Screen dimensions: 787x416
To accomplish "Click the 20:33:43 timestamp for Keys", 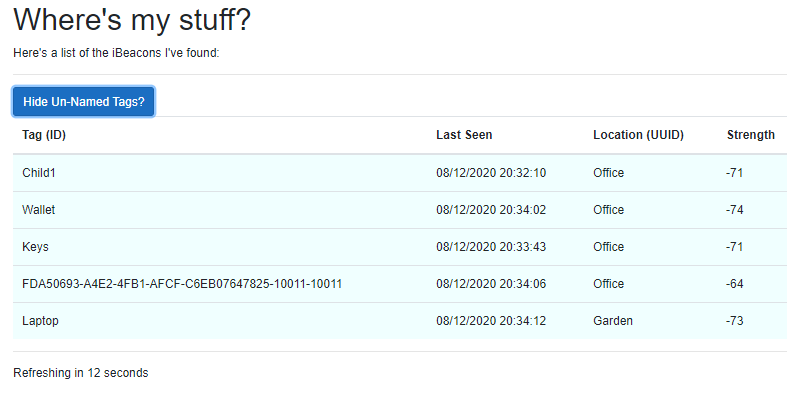I will [x=491, y=247].
